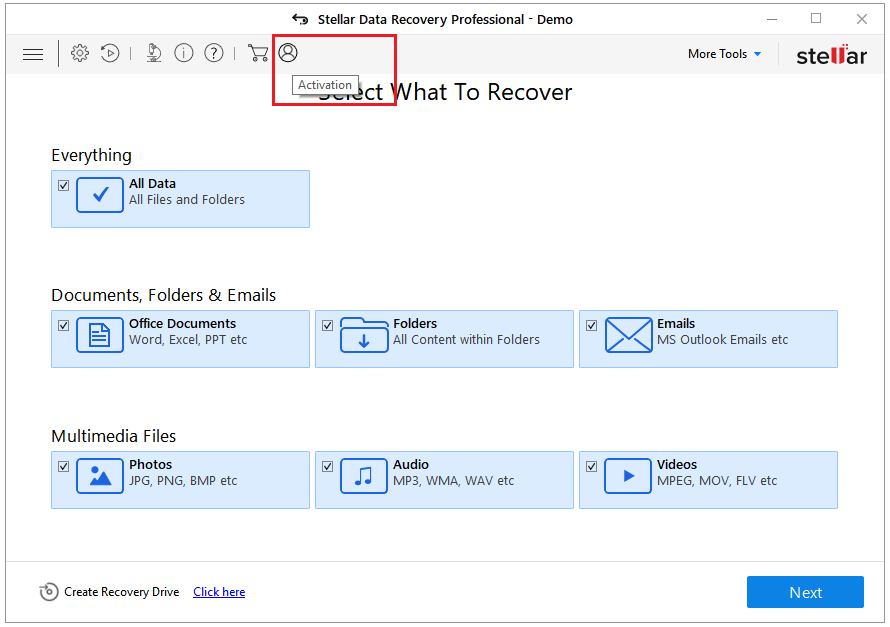Image resolution: width=890 pixels, height=627 pixels.
Task: Uncheck the Emails checkbox
Action: (591, 326)
